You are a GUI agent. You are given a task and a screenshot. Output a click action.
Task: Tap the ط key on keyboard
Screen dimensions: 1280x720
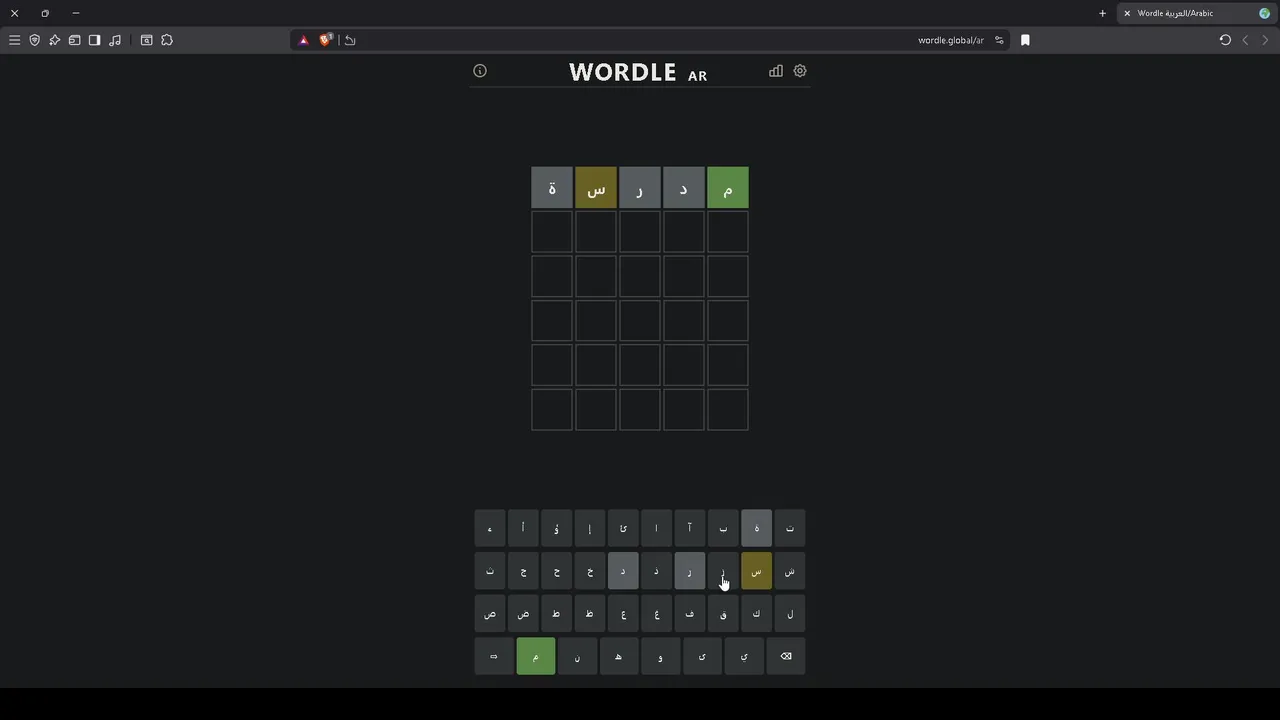point(557,613)
